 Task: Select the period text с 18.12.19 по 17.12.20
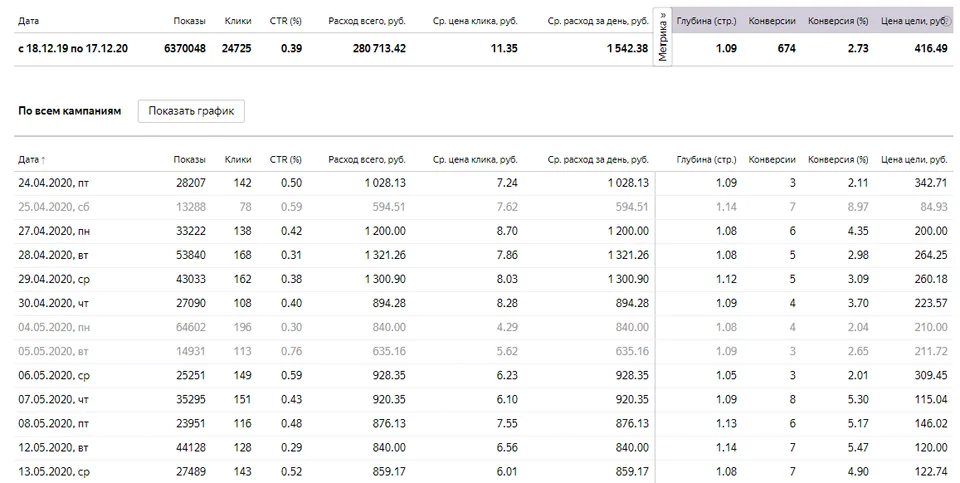coord(73,48)
